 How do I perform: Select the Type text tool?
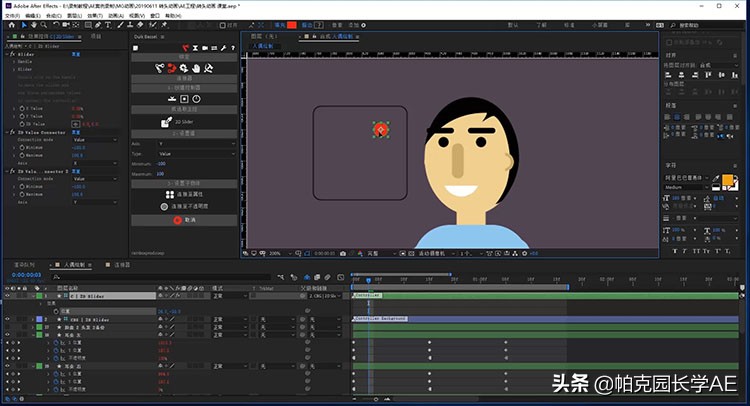[110, 27]
